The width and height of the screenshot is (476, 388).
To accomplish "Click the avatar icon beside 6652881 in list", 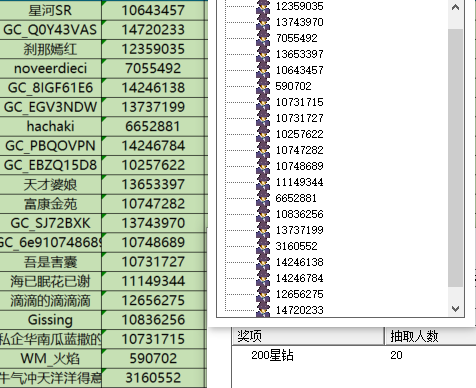I will click(x=263, y=198).
